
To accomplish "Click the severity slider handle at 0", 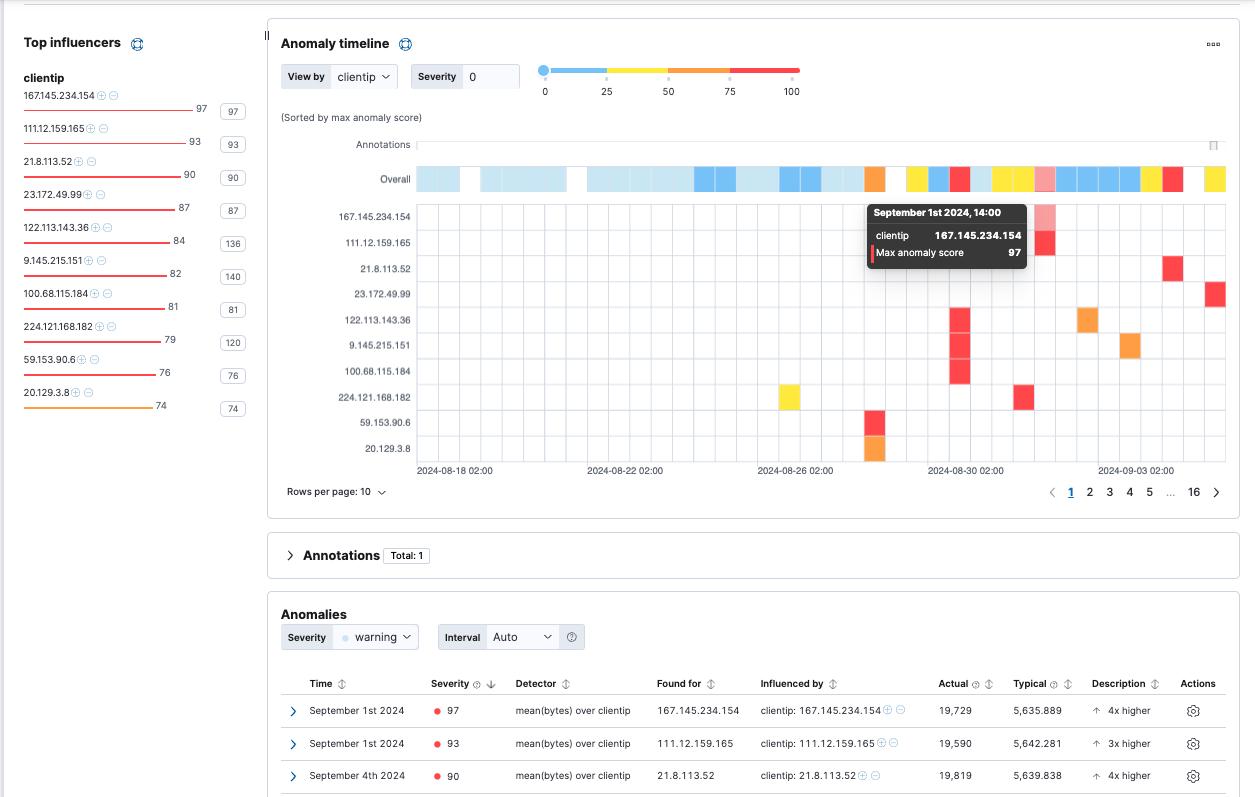I will click(x=544, y=71).
